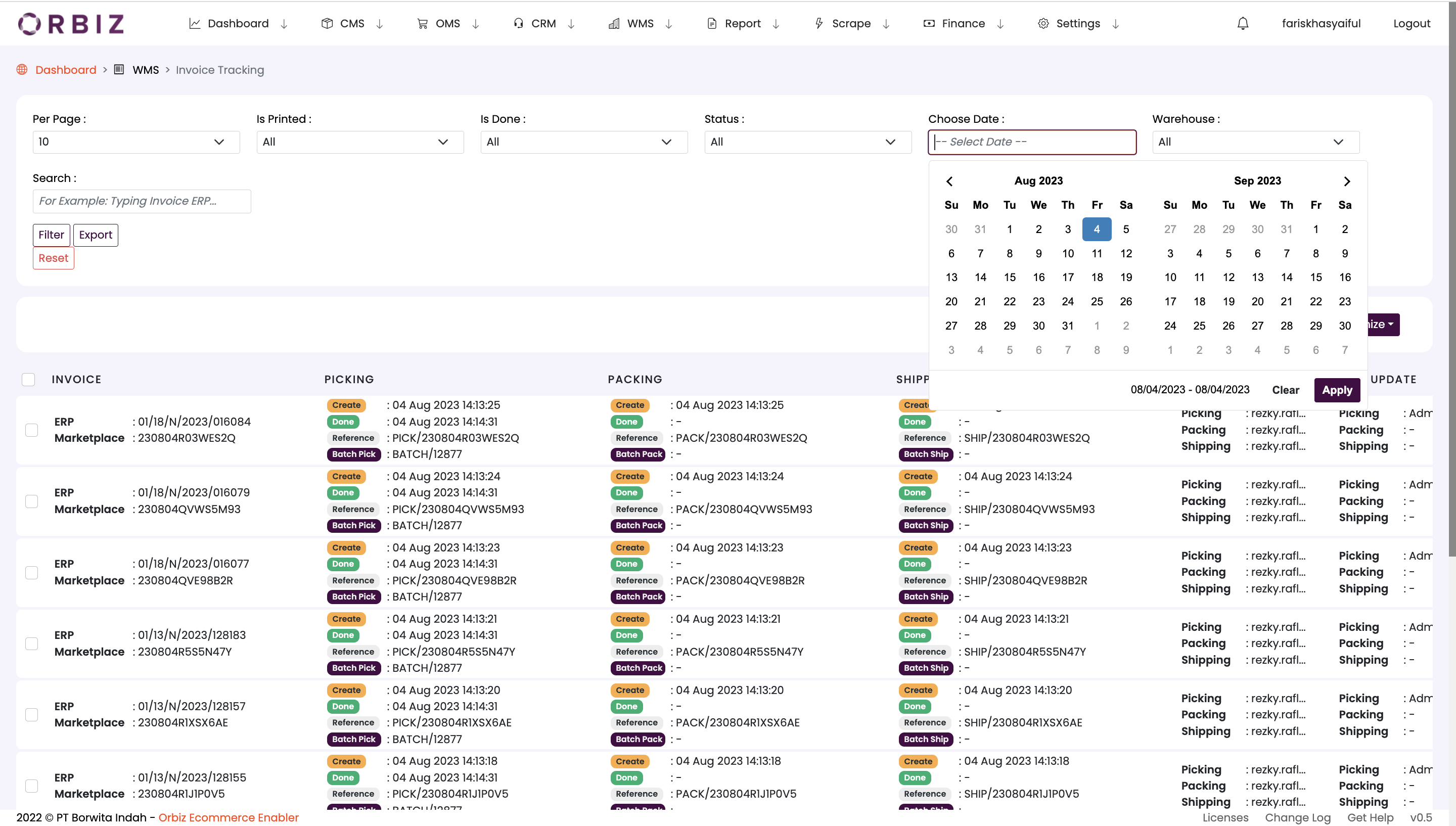Viewport: 1456px width, 826px height.
Task: Focus the Search invoice input field
Action: [142, 201]
